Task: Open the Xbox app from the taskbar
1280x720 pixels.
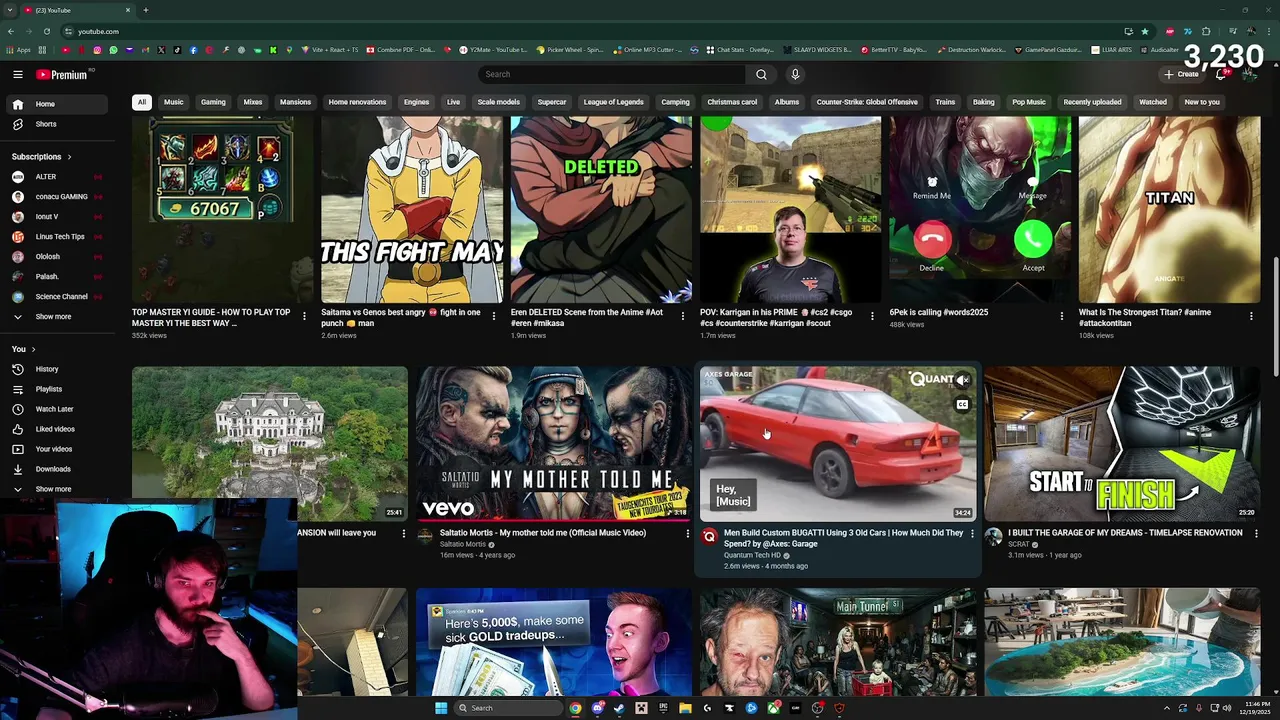Action: pos(773,708)
